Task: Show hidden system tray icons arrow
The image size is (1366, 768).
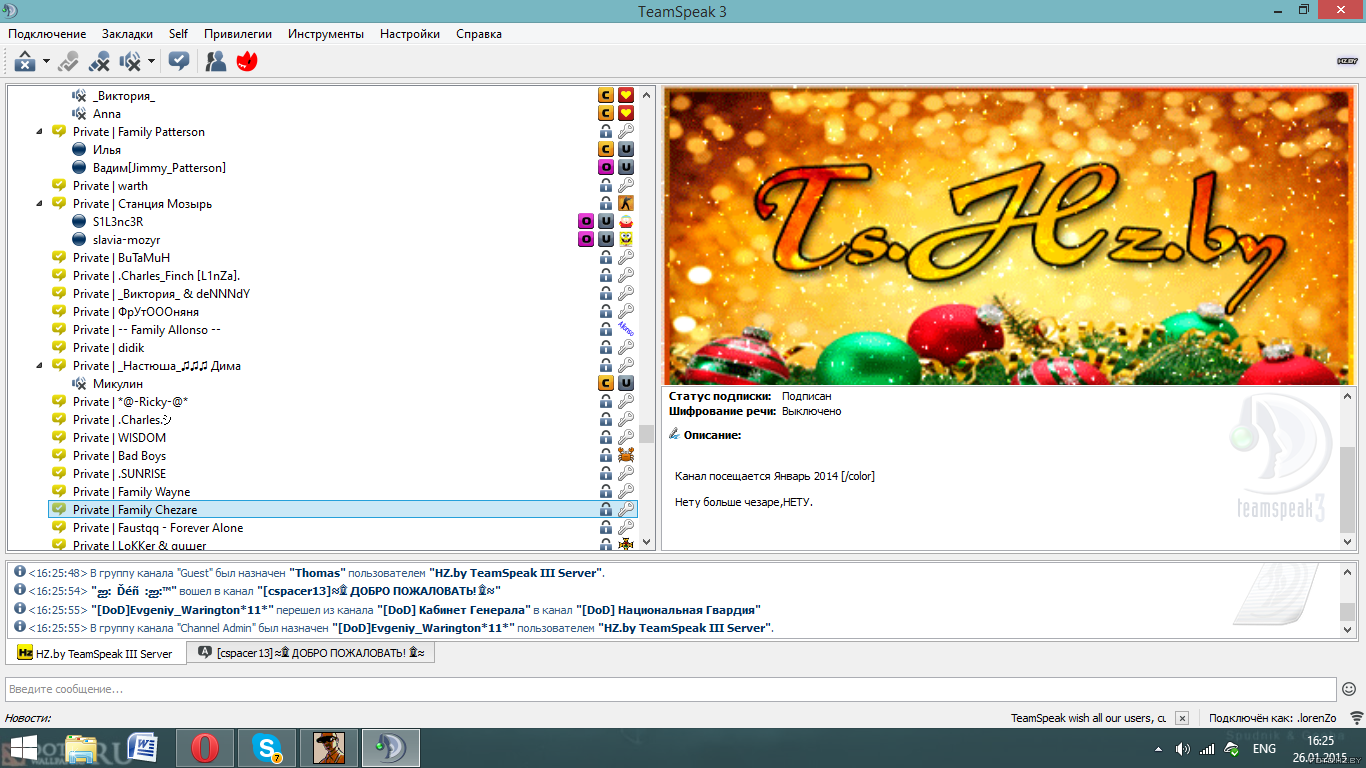Action: click(x=1158, y=749)
